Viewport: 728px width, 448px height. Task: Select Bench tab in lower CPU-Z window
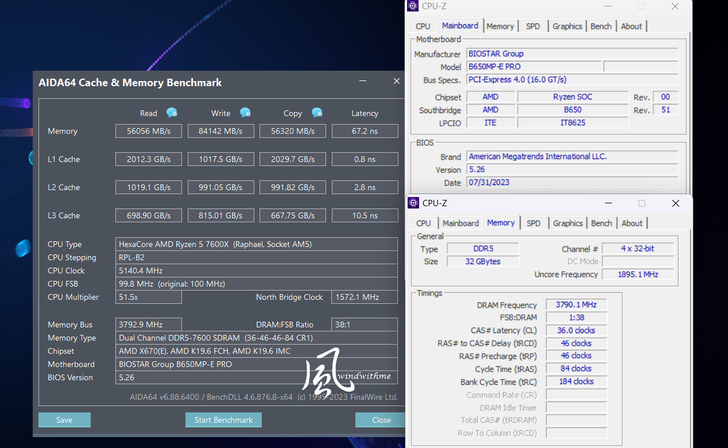(x=601, y=224)
